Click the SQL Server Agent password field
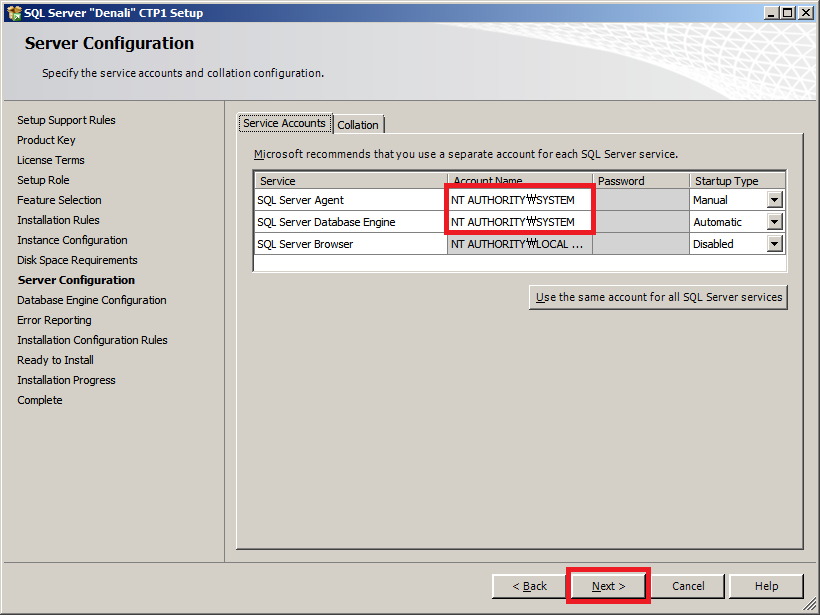 pos(641,200)
